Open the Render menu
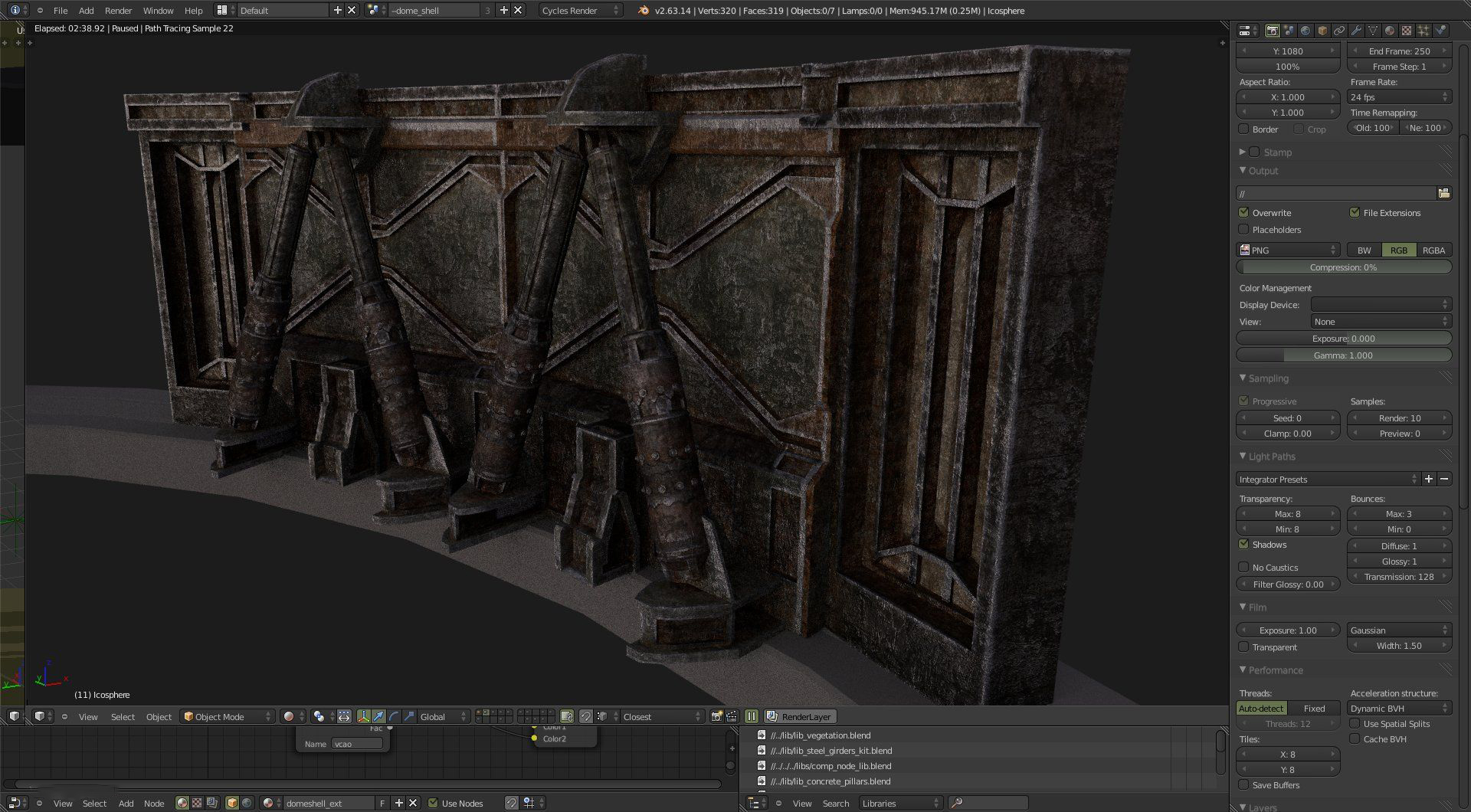 point(118,11)
